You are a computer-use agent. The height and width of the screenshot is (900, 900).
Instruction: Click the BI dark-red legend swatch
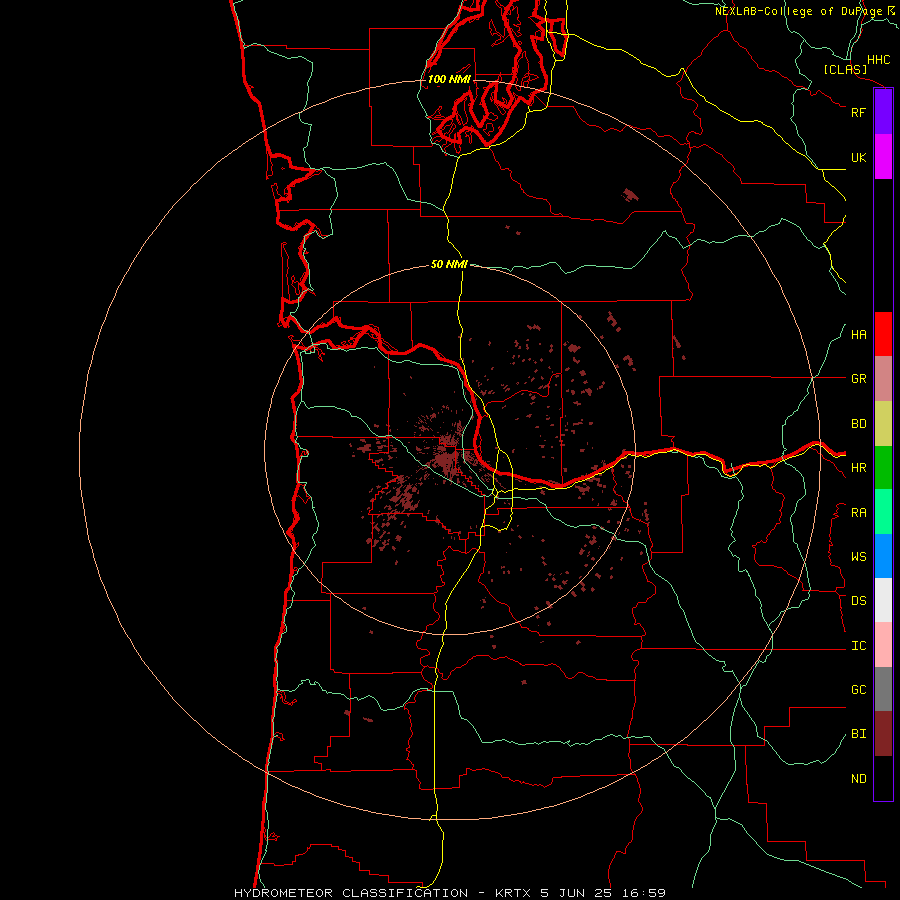883,734
